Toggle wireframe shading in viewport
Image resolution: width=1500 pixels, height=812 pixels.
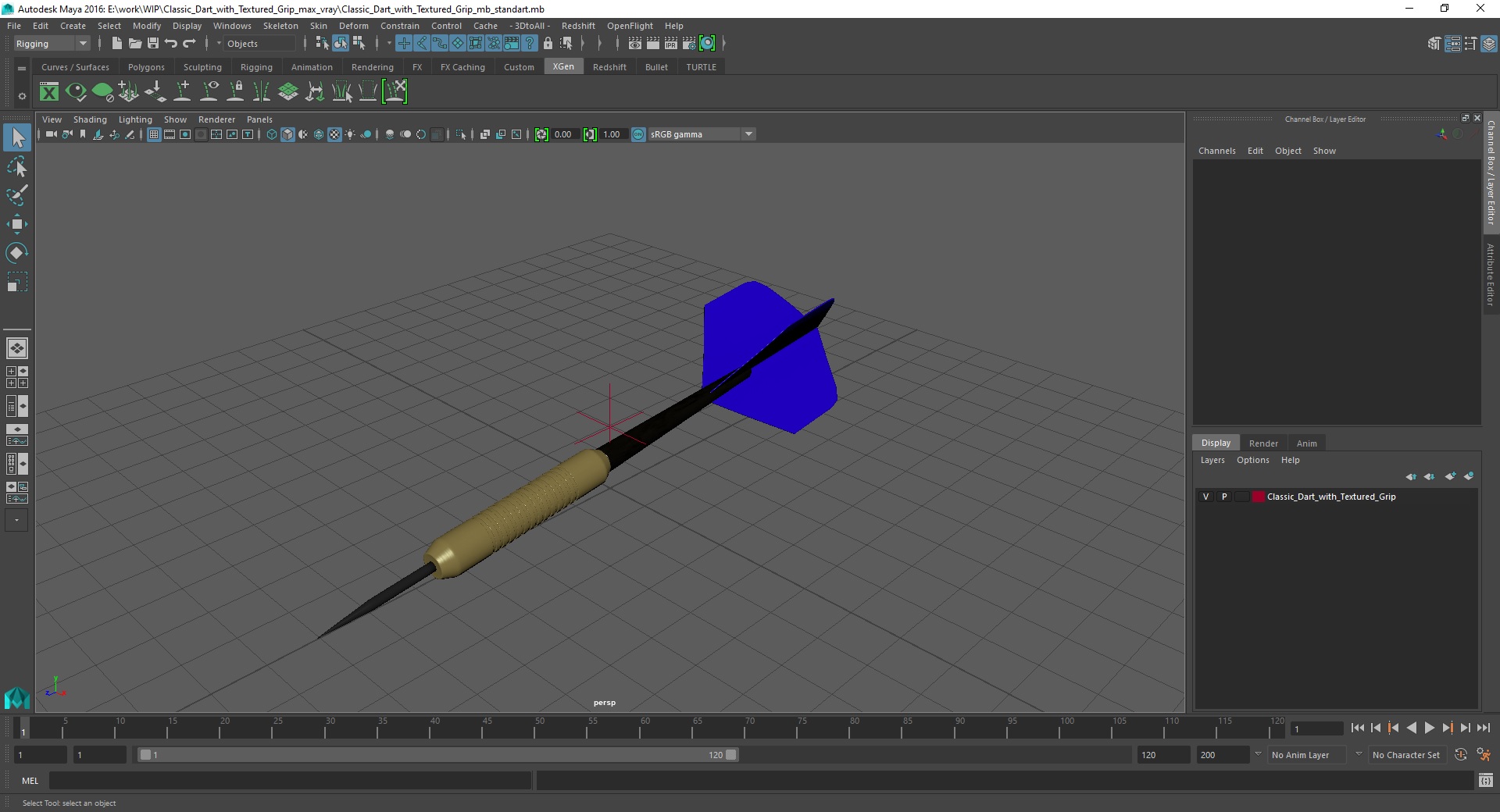pyautogui.click(x=272, y=134)
